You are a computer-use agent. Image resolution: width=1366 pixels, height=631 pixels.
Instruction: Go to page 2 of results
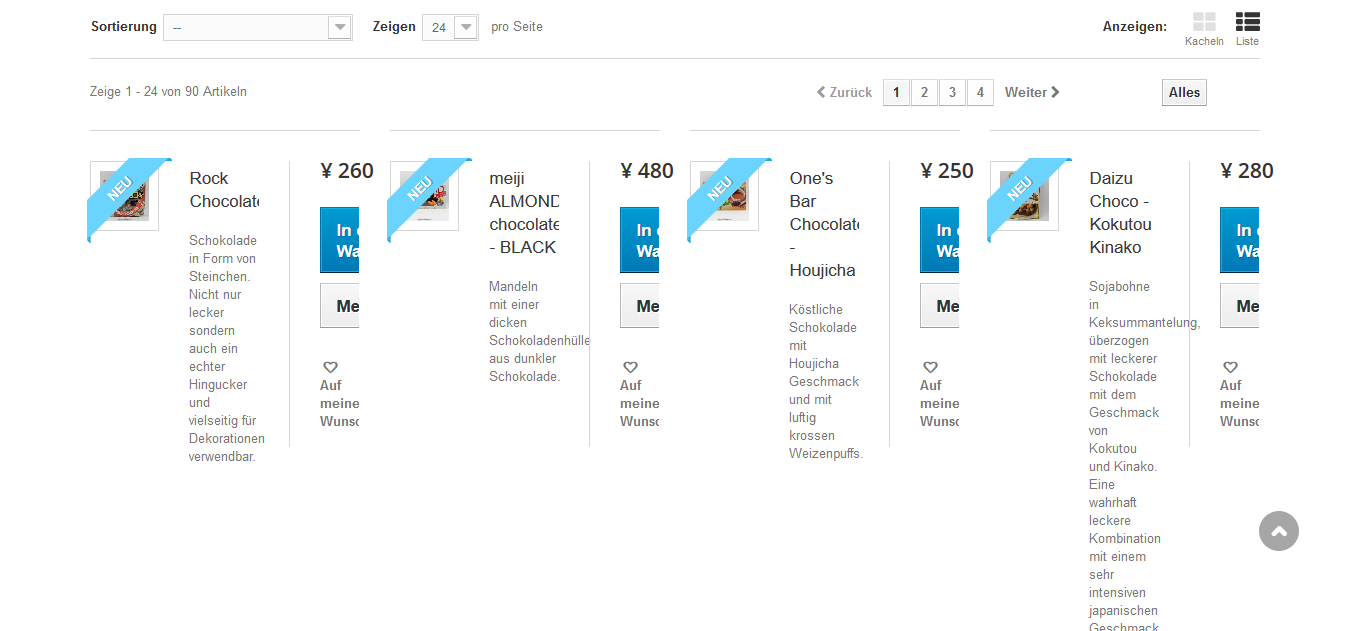[x=924, y=92]
